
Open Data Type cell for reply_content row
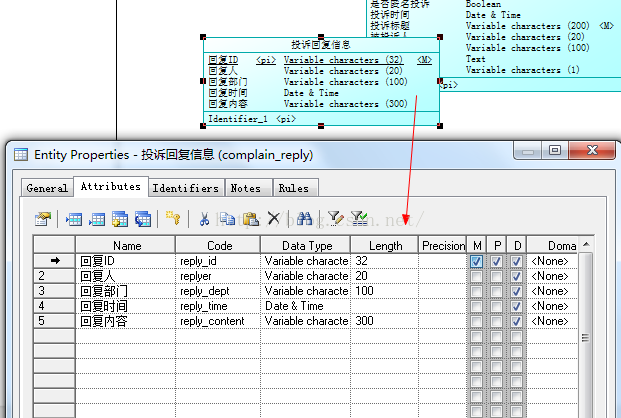coord(306,321)
